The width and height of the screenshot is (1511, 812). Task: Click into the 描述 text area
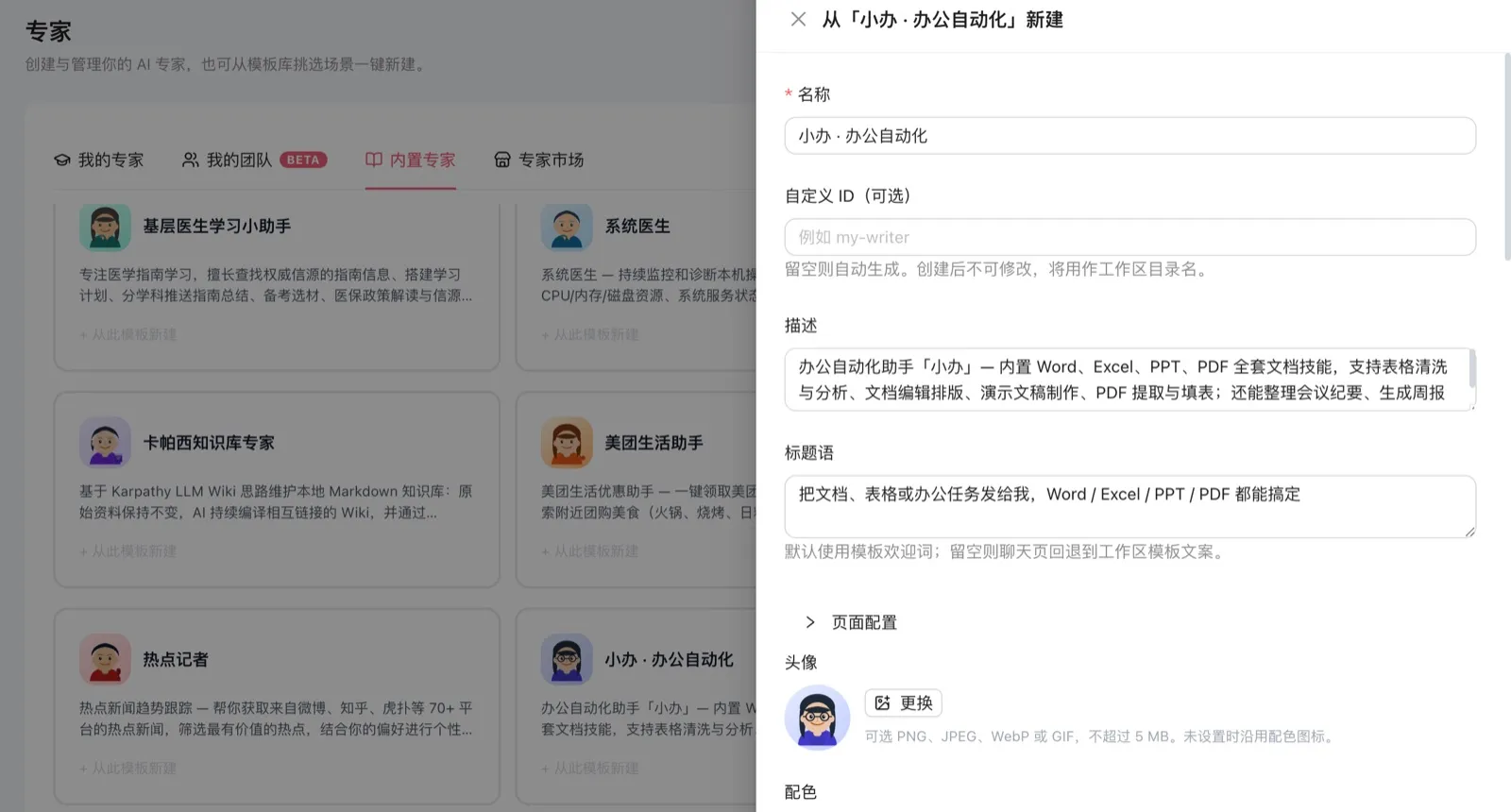click(1129, 380)
